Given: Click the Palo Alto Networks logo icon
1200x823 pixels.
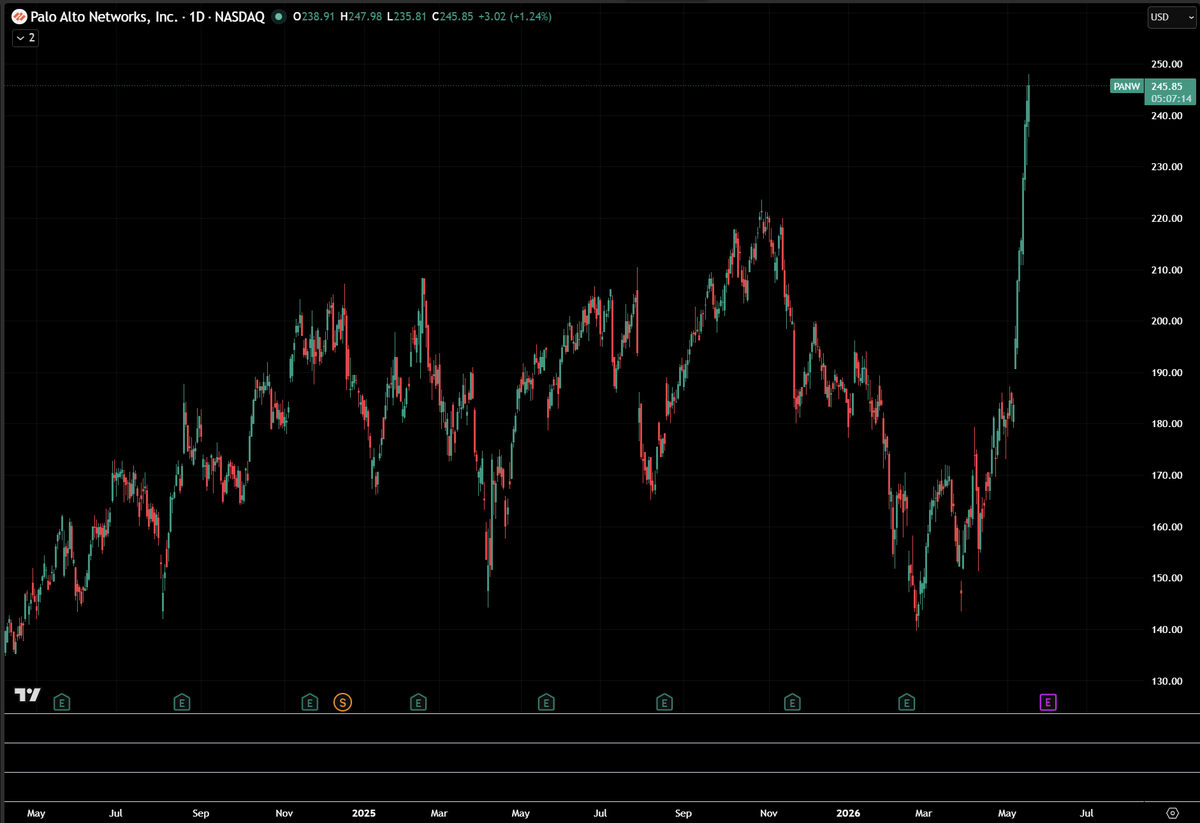Looking at the screenshot, I should click(19, 17).
